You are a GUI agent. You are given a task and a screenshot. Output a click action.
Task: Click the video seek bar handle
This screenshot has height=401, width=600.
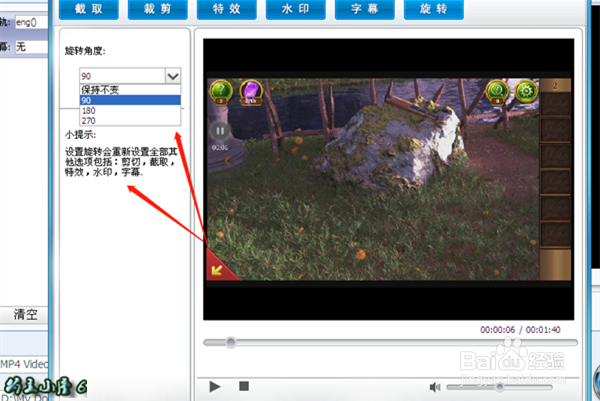tap(230, 342)
